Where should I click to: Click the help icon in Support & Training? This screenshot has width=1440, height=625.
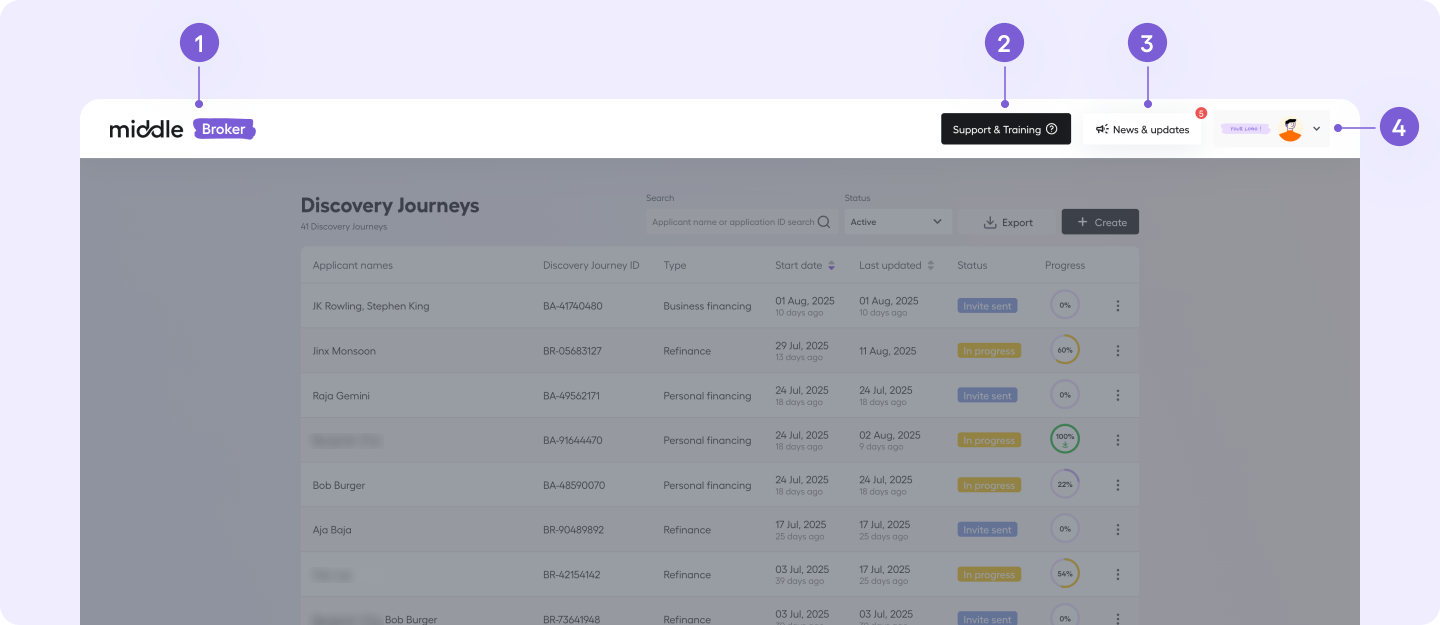pyautogui.click(x=1052, y=129)
